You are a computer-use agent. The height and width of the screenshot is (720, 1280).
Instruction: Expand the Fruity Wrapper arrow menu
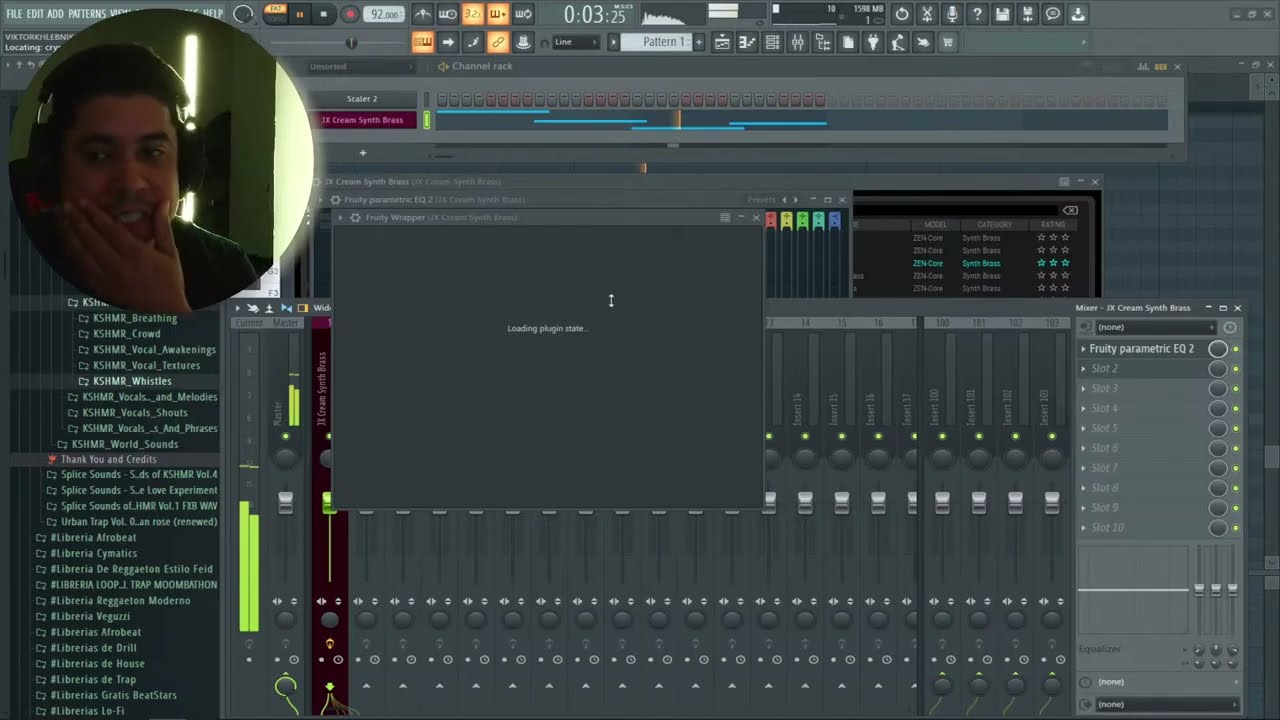[x=340, y=217]
